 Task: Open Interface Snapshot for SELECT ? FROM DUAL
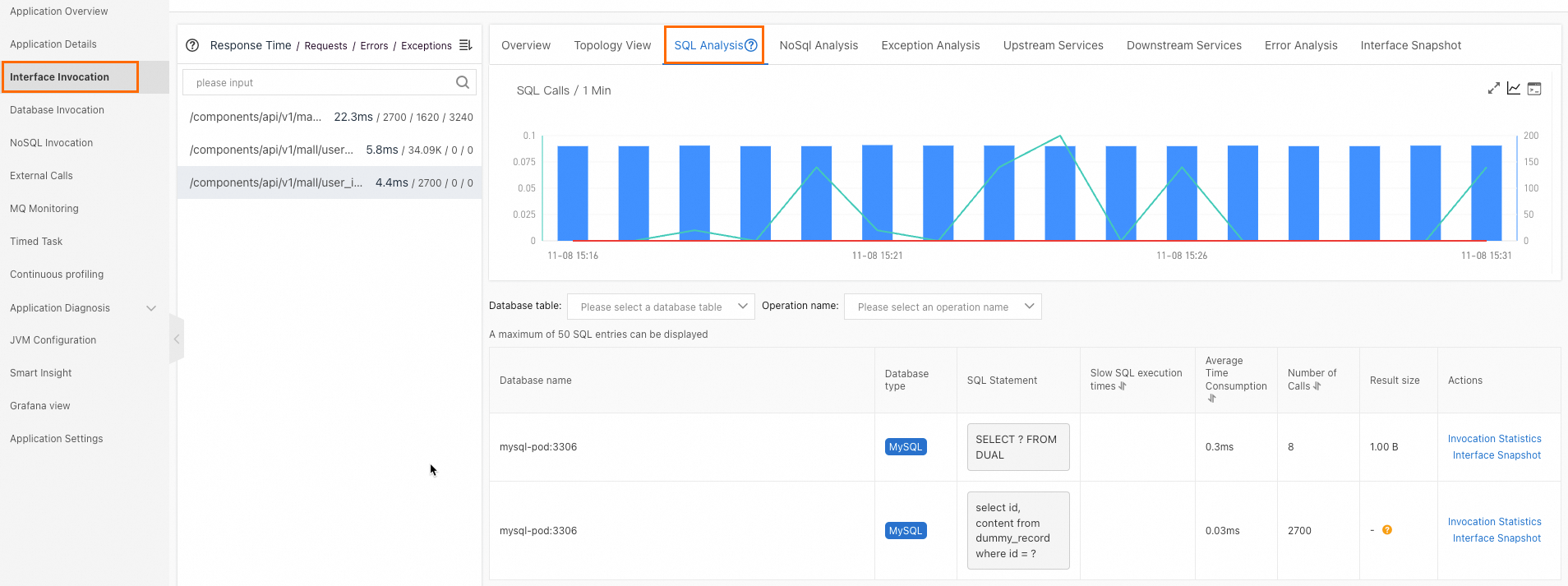[1497, 455]
